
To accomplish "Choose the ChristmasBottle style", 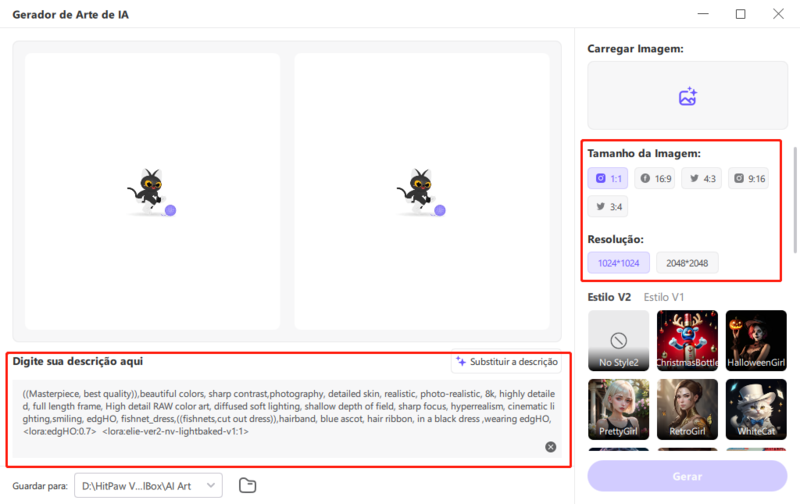I will click(x=686, y=340).
